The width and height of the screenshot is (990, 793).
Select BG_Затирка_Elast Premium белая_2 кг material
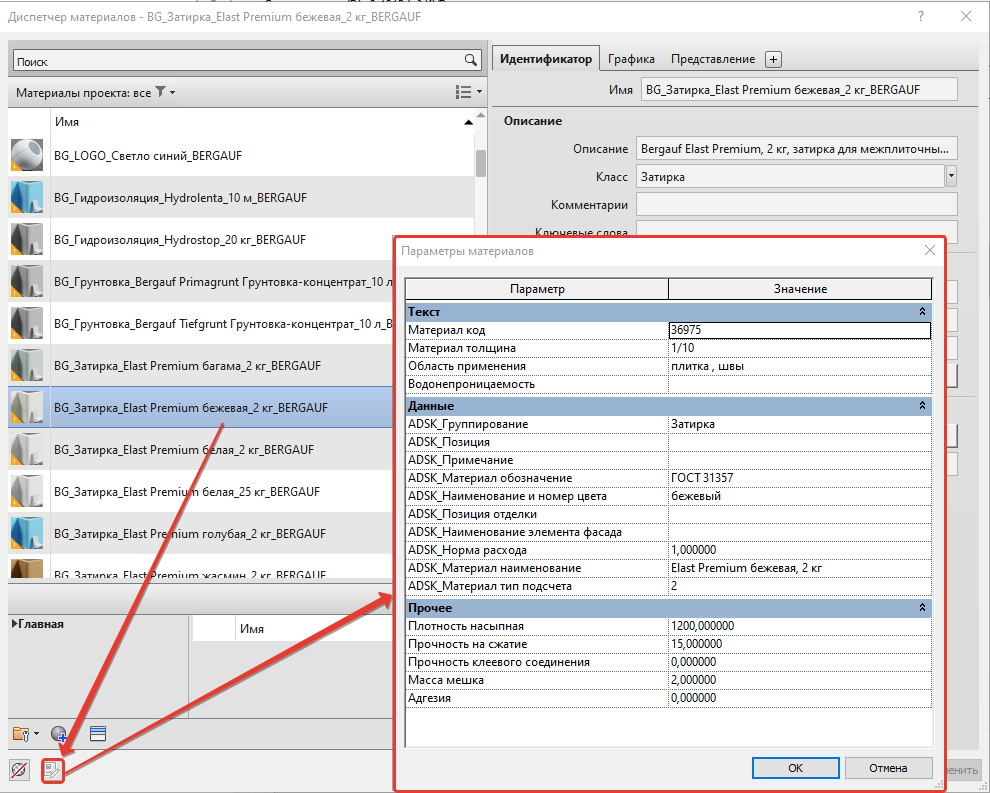201,450
